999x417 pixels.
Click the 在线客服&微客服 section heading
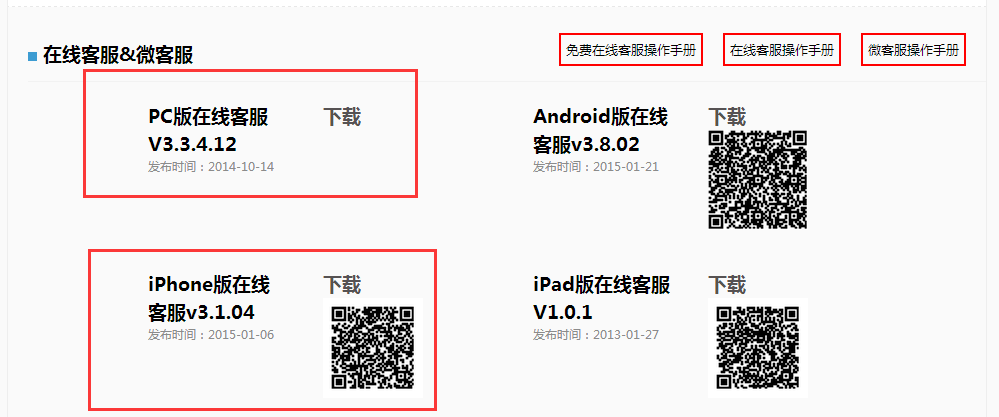[x=118, y=56]
